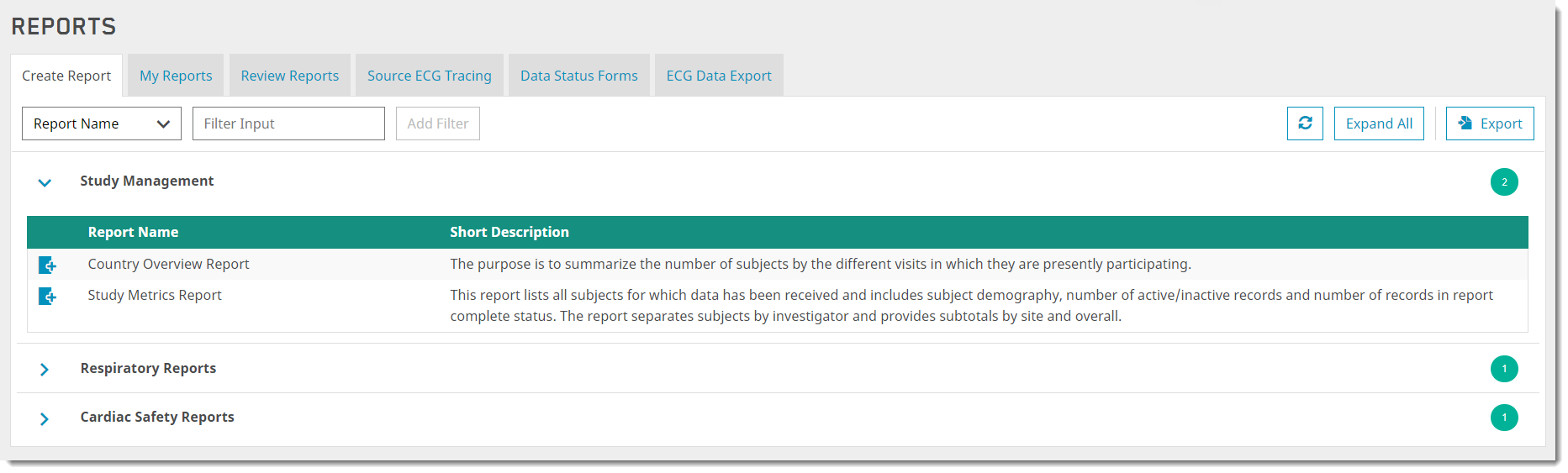Click the Expand All button
The height and width of the screenshot is (473, 1568).
(x=1379, y=124)
